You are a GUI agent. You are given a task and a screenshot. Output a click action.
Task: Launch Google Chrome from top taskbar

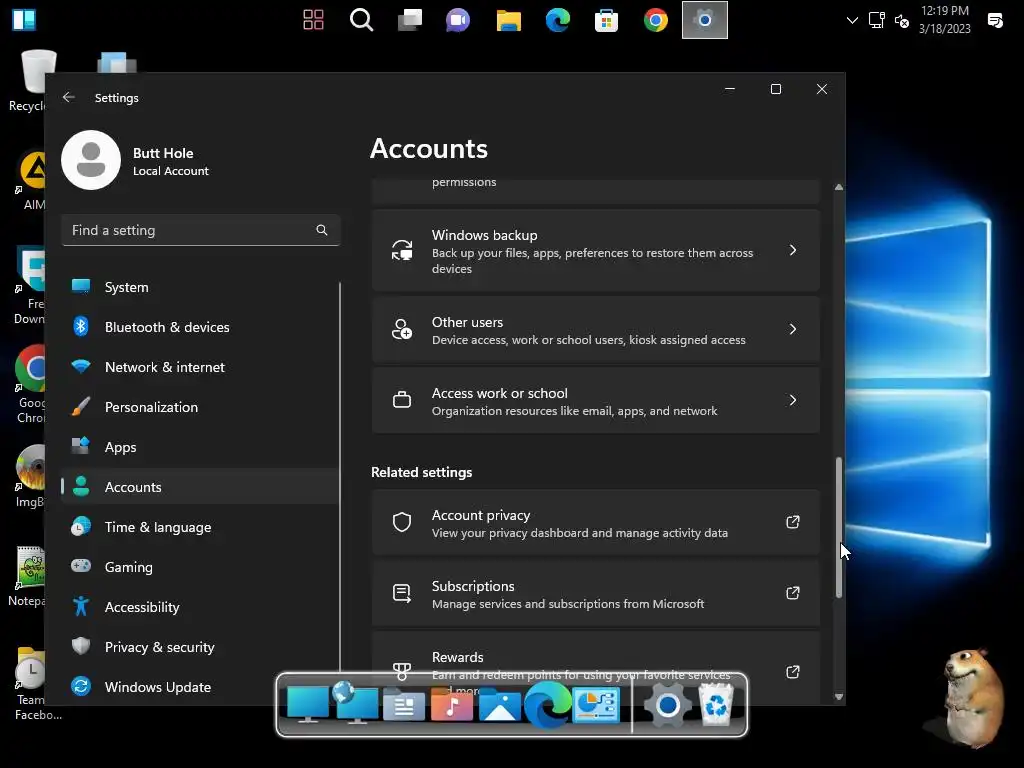(656, 20)
